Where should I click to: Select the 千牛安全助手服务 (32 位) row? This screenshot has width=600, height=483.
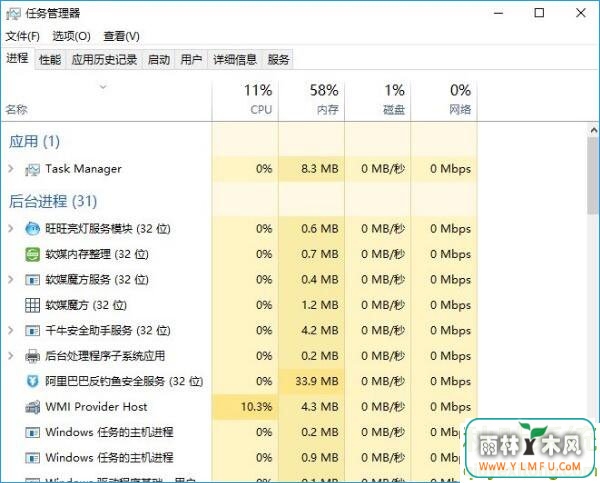[x=240, y=330]
